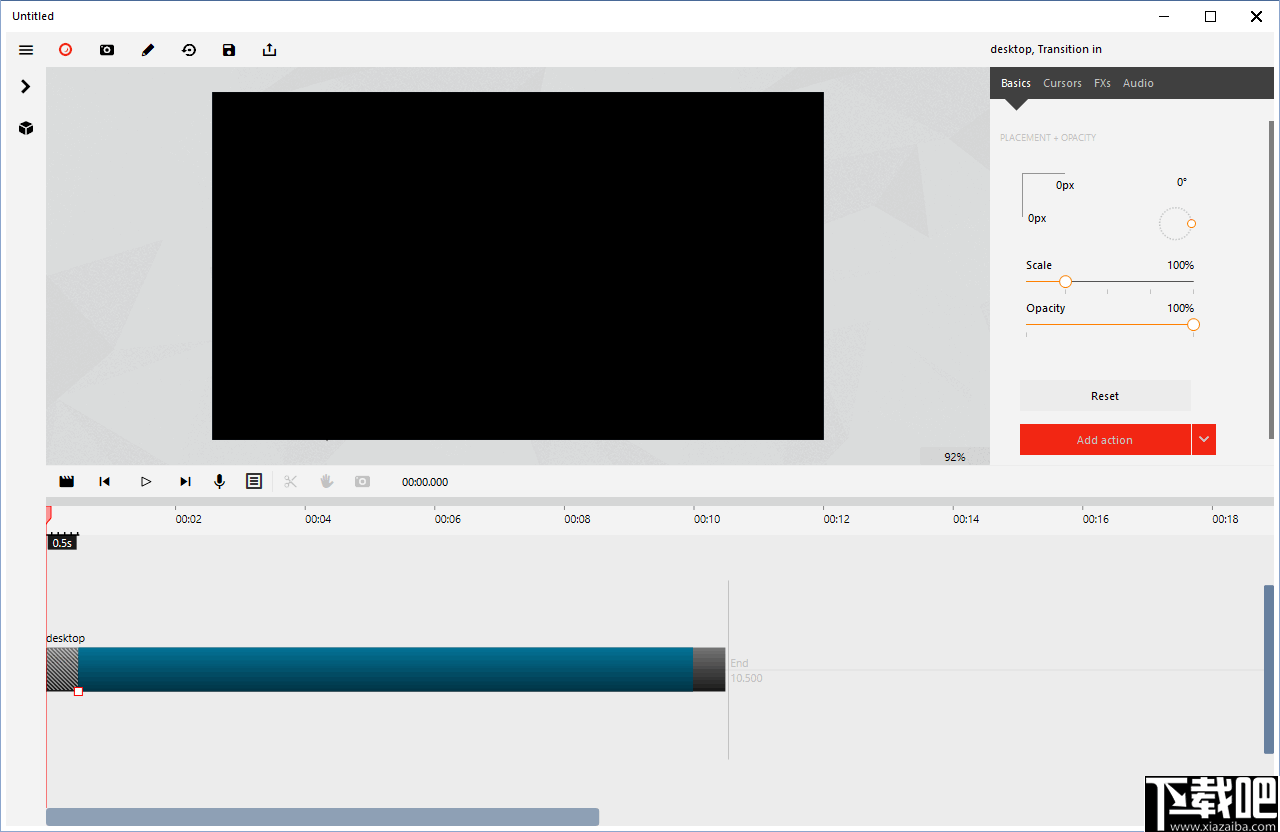Click the horizontal timeline scrollbar
The width and height of the screenshot is (1280, 832).
[x=322, y=817]
